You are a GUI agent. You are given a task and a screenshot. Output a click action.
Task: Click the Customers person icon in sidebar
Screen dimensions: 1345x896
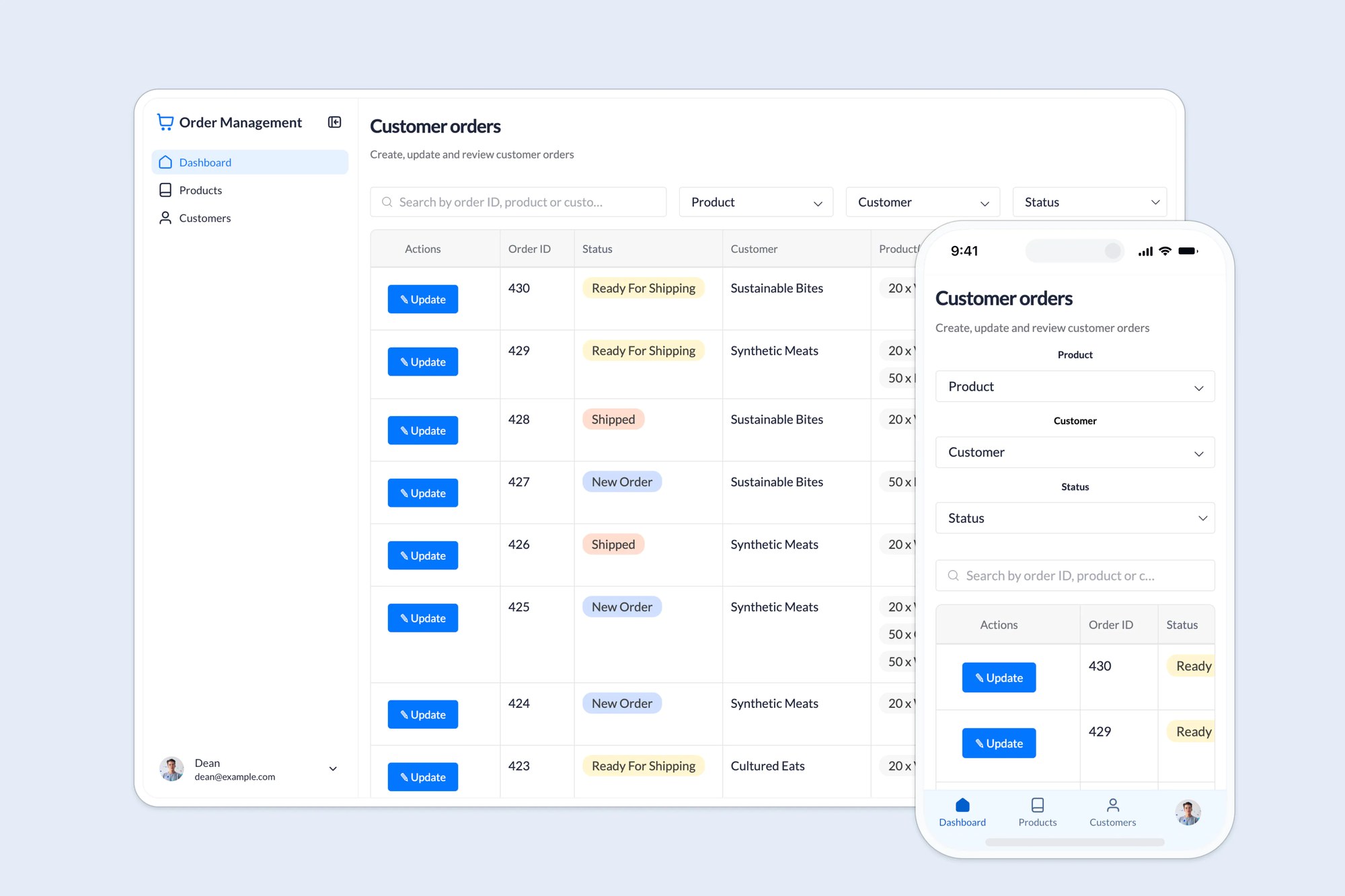point(165,218)
